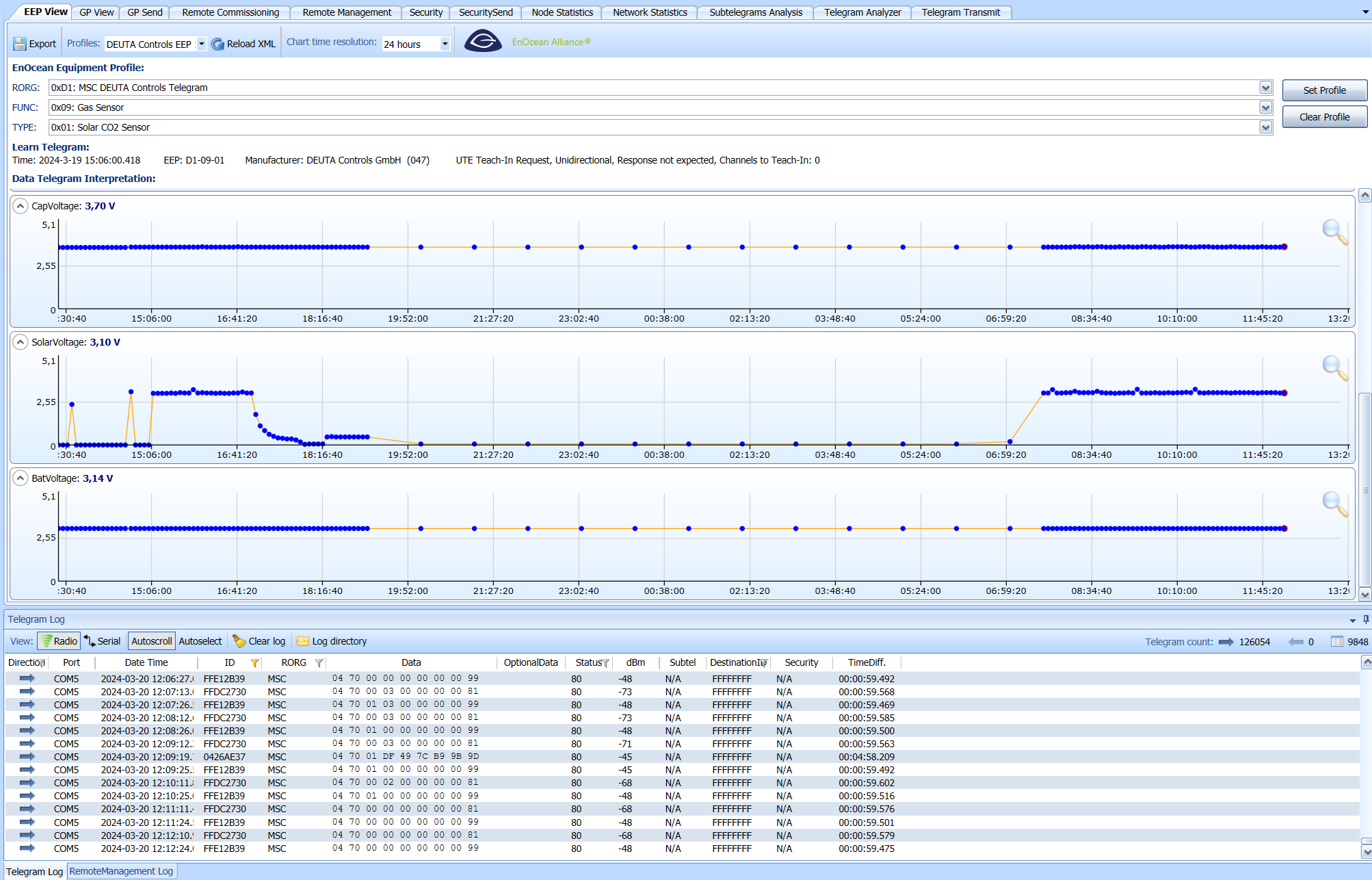Click the Clear Profile button
This screenshot has height=880, width=1372.
click(1323, 116)
